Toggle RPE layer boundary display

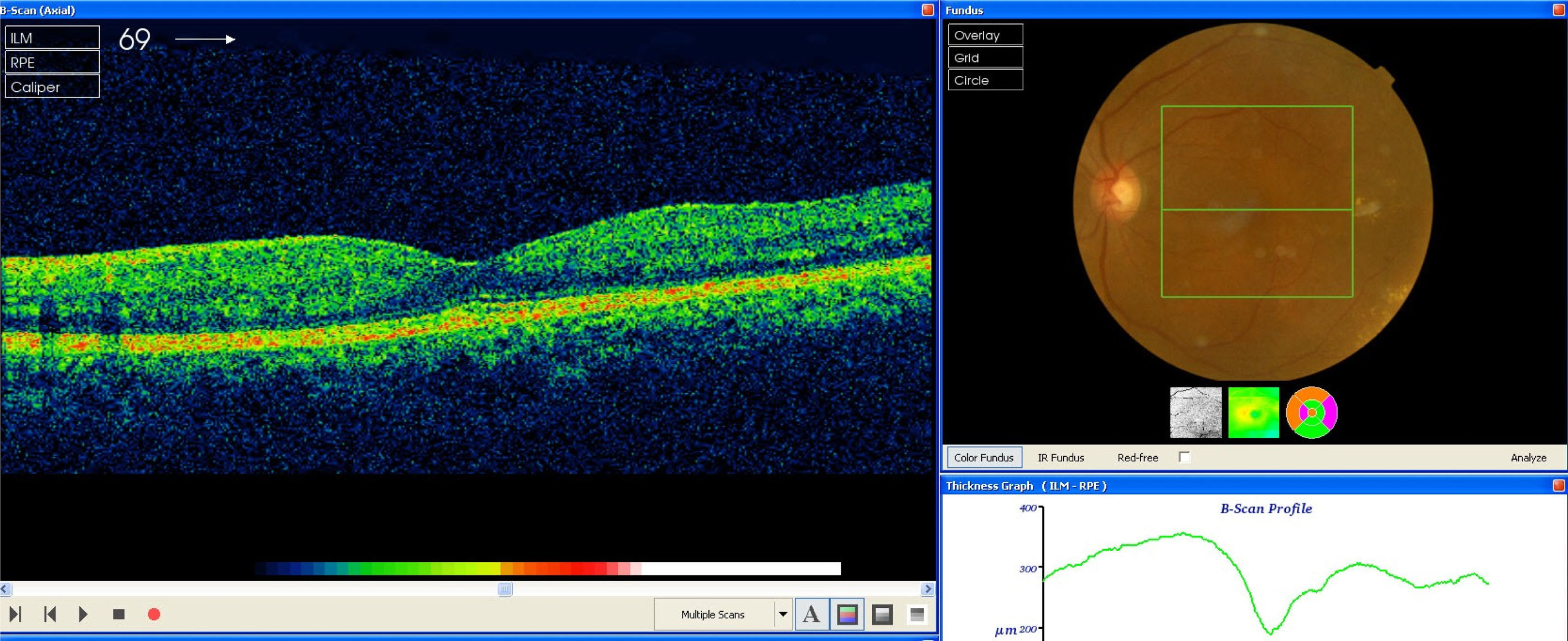(53, 62)
